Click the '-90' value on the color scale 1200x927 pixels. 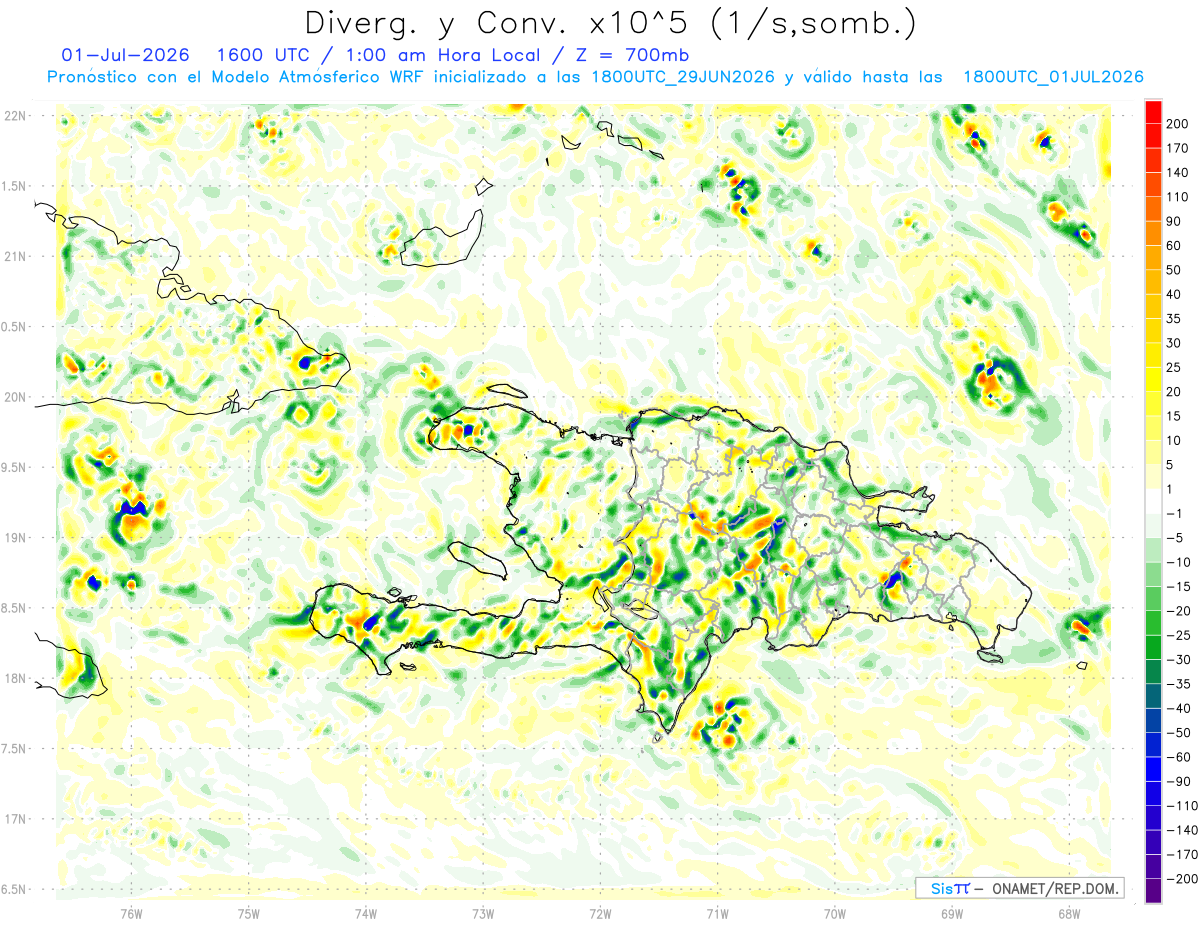click(1178, 781)
